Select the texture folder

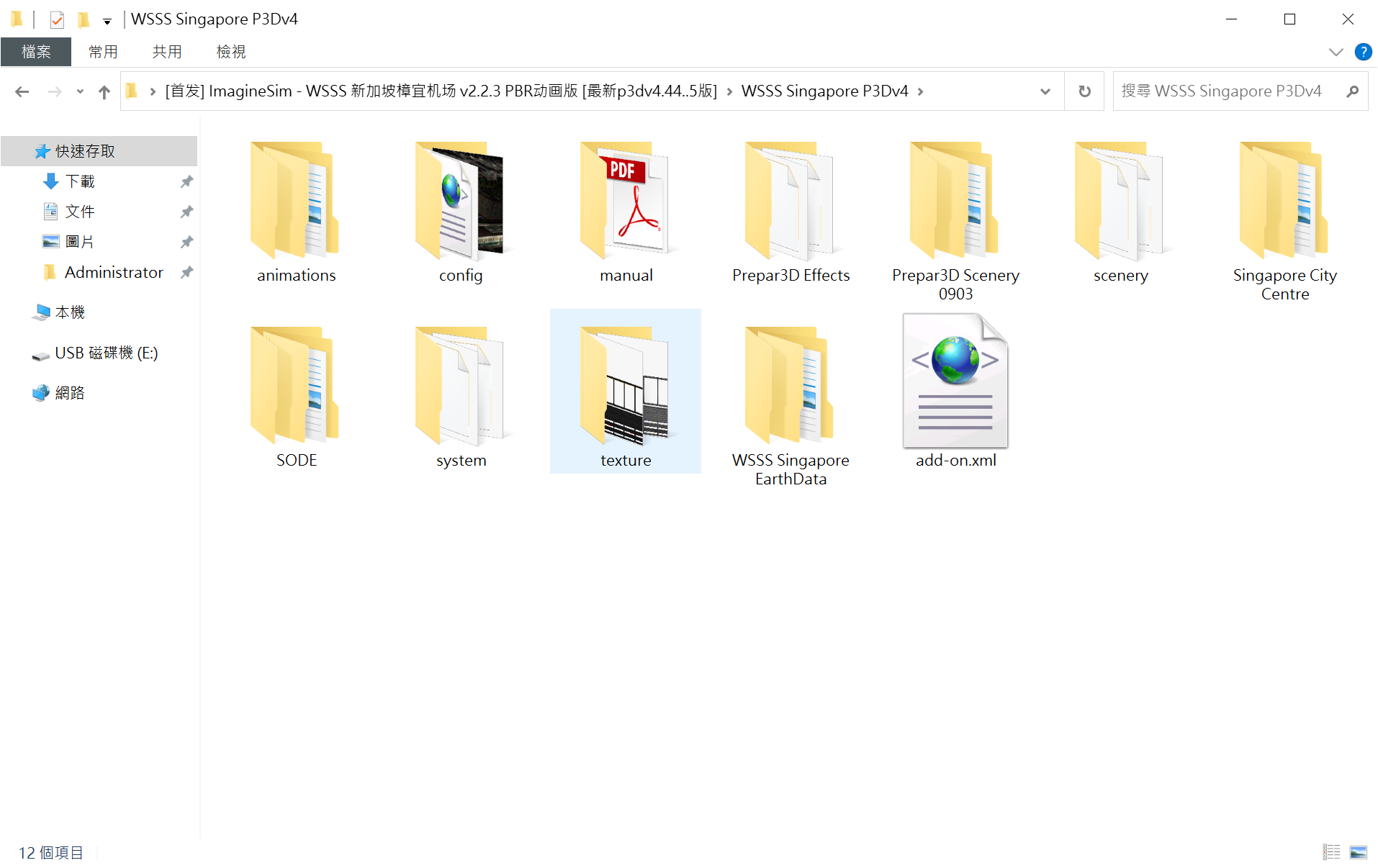pyautogui.click(x=626, y=392)
